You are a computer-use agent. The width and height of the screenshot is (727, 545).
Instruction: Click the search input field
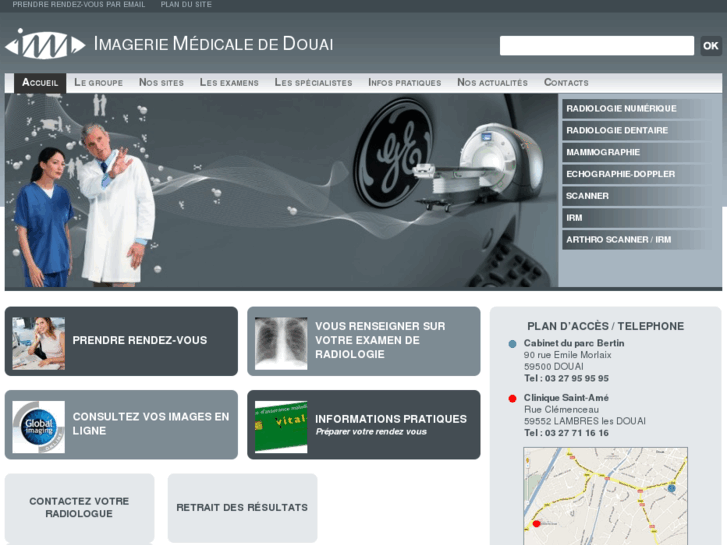[596, 46]
